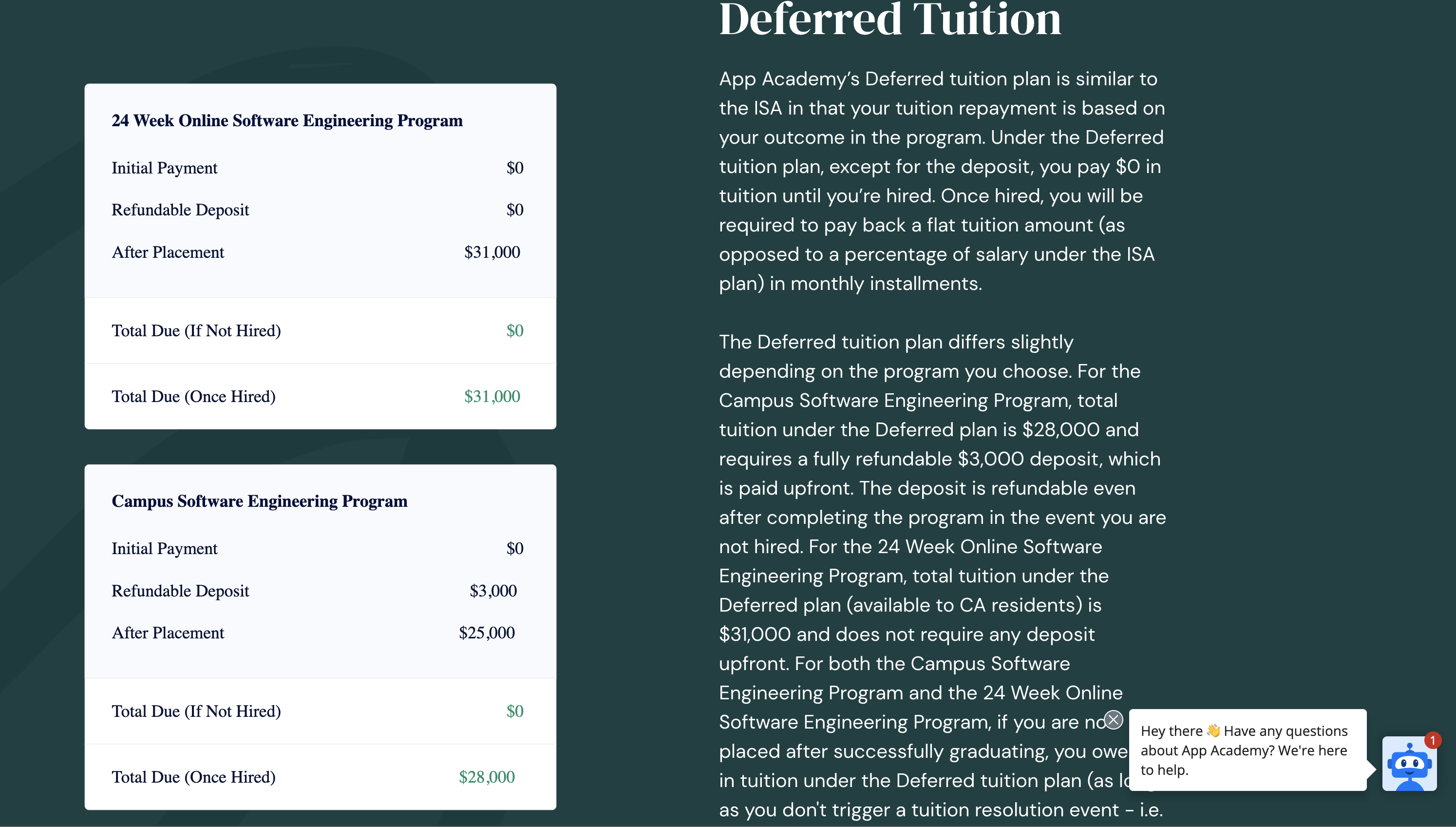Click the red notification badge on chatbot

click(1432, 740)
